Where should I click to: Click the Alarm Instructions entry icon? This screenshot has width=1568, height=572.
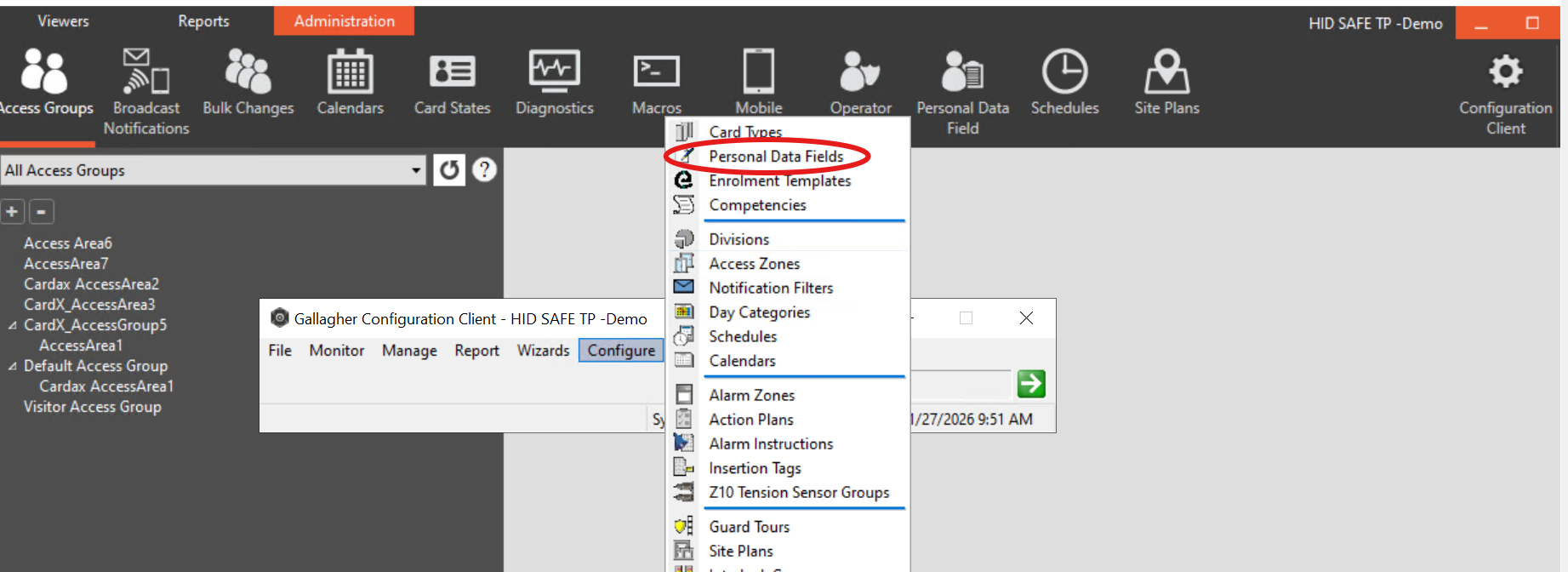point(684,443)
